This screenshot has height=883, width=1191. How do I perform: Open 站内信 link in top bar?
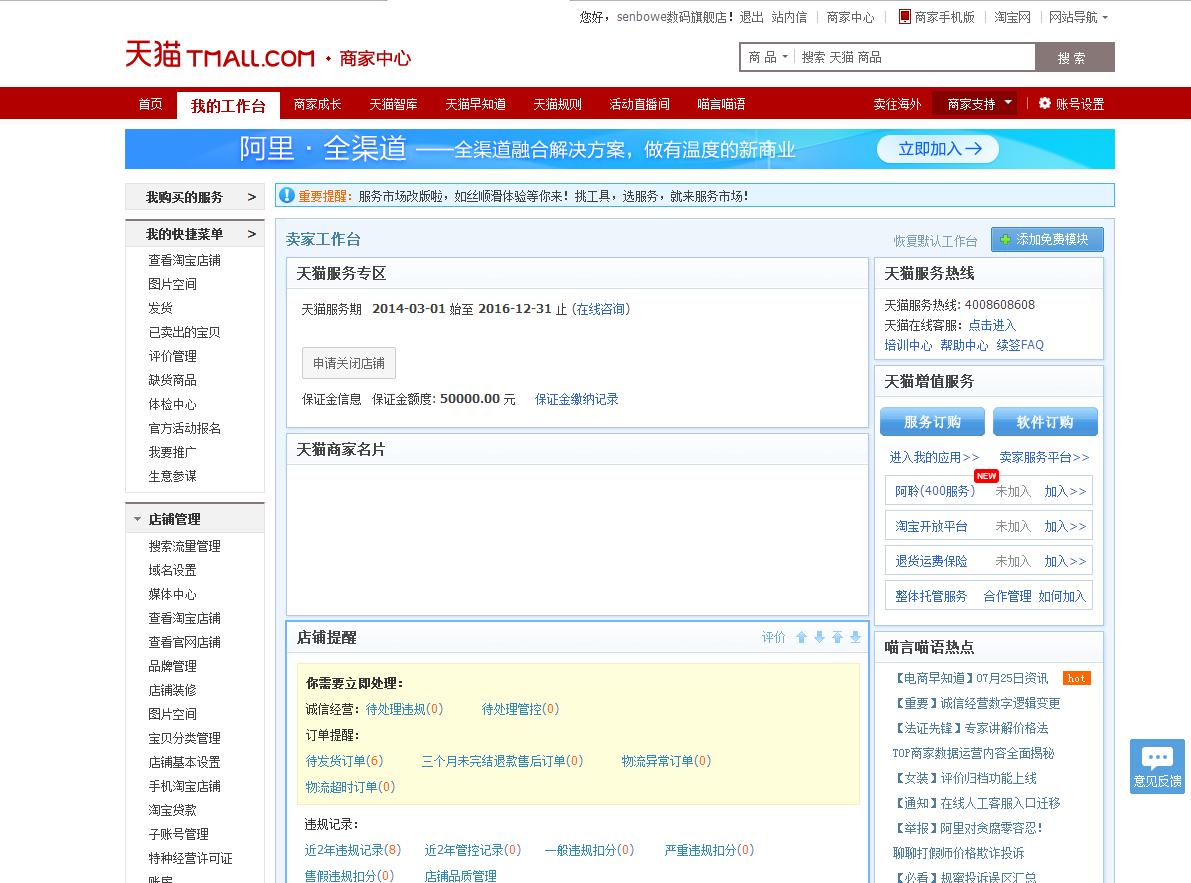[789, 17]
